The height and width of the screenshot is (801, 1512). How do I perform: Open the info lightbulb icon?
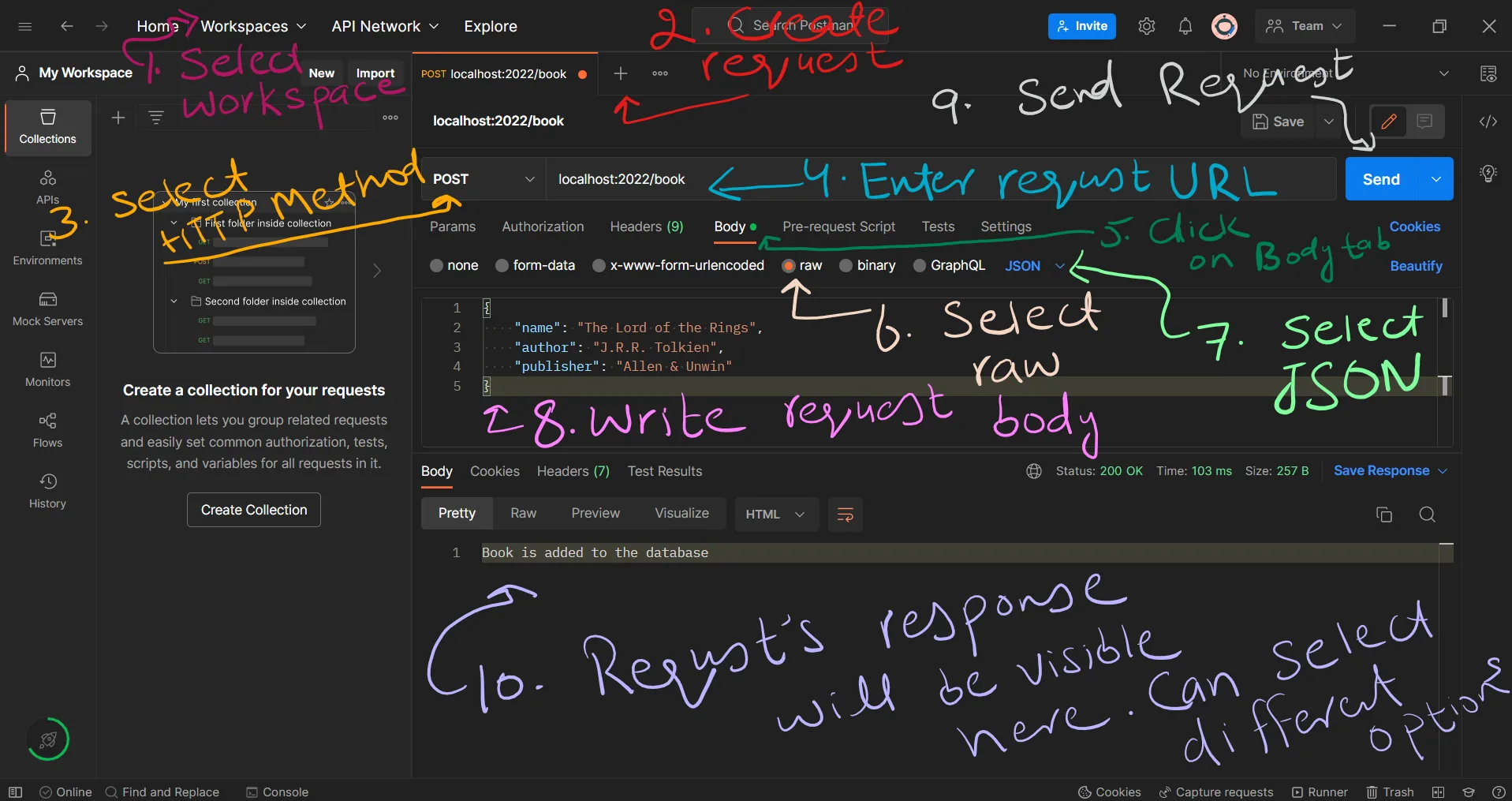[x=1488, y=174]
